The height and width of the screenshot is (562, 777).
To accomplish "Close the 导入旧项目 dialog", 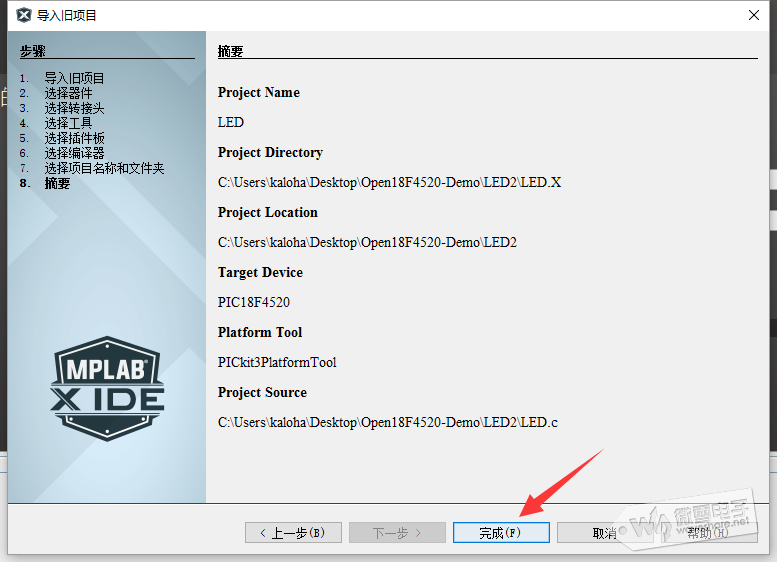I will pos(754,15).
